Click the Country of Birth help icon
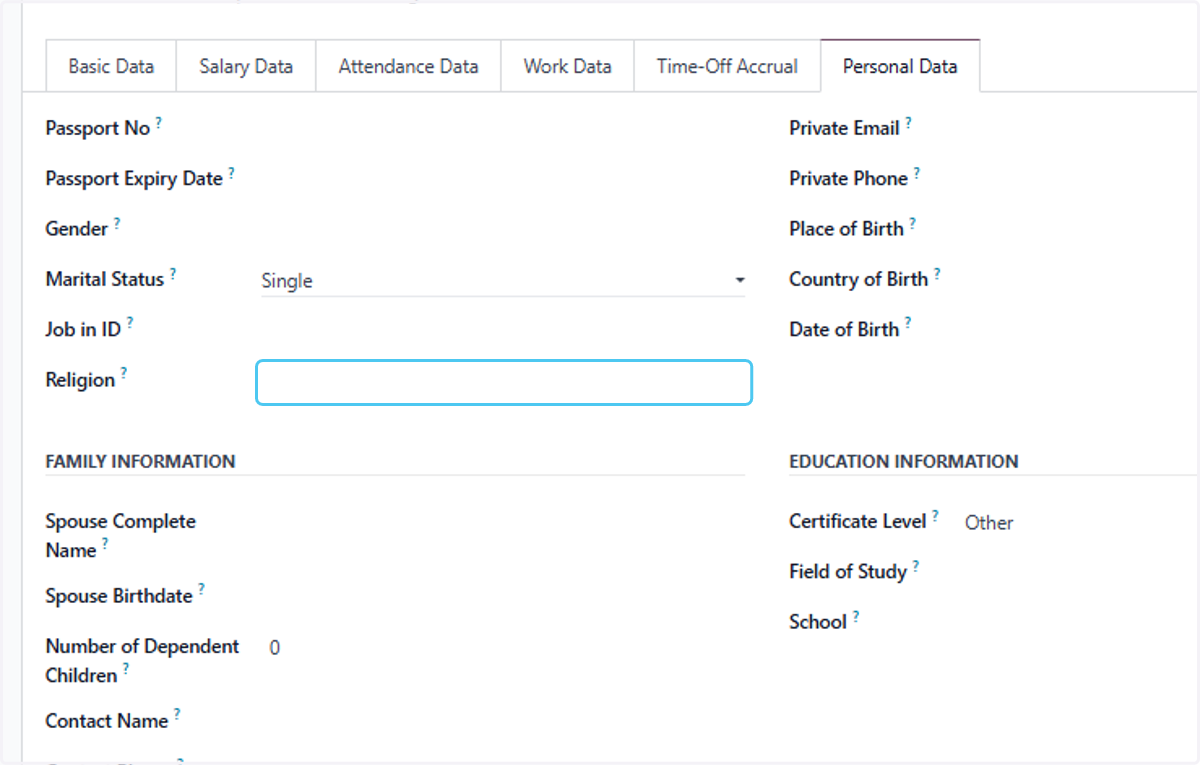 [937, 272]
